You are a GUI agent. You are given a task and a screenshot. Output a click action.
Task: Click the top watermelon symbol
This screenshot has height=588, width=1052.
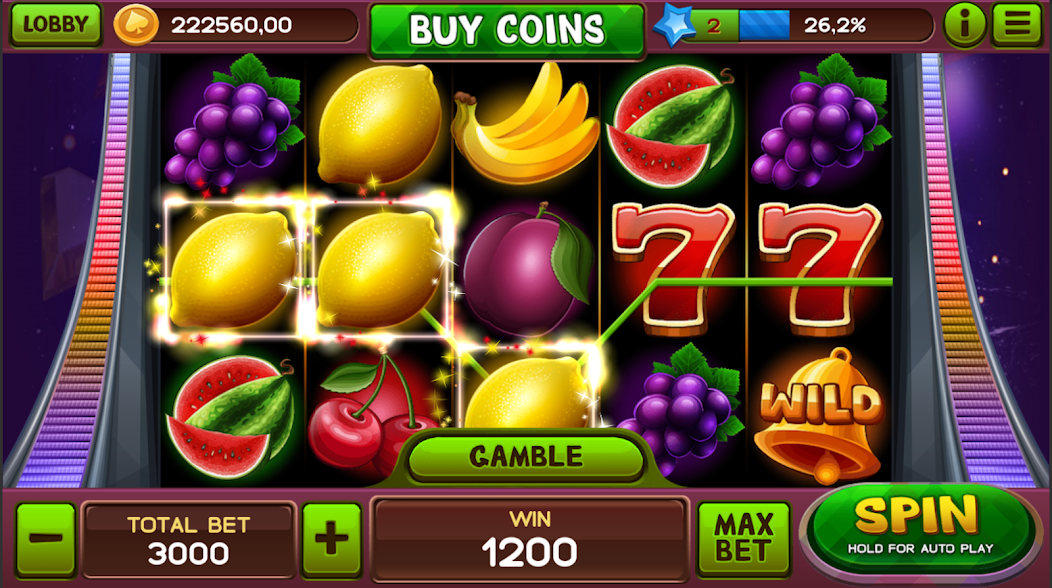point(671,126)
